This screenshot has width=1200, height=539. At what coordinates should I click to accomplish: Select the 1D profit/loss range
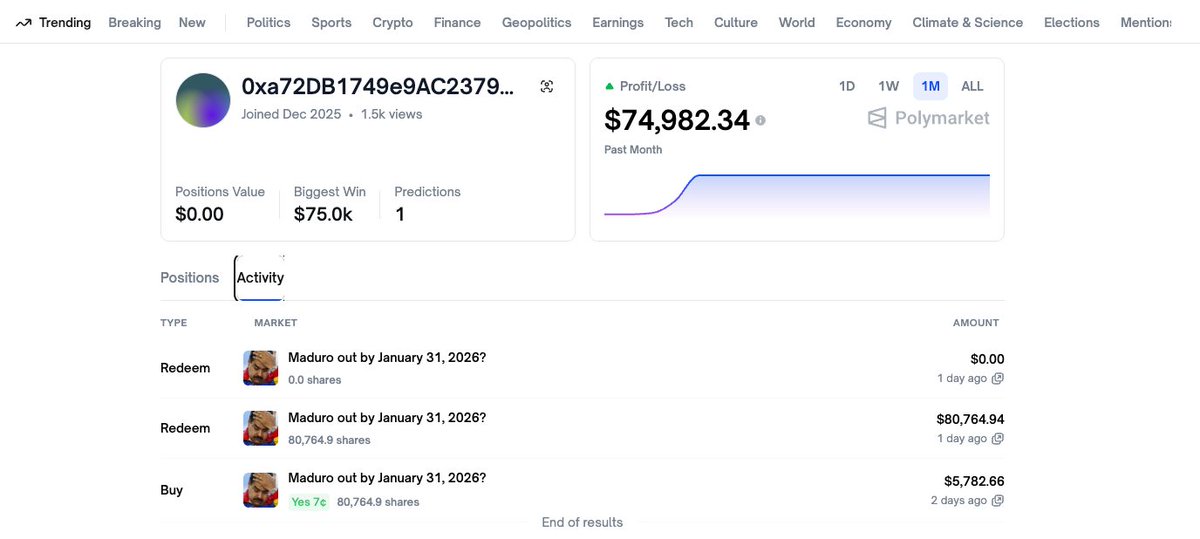(x=847, y=86)
